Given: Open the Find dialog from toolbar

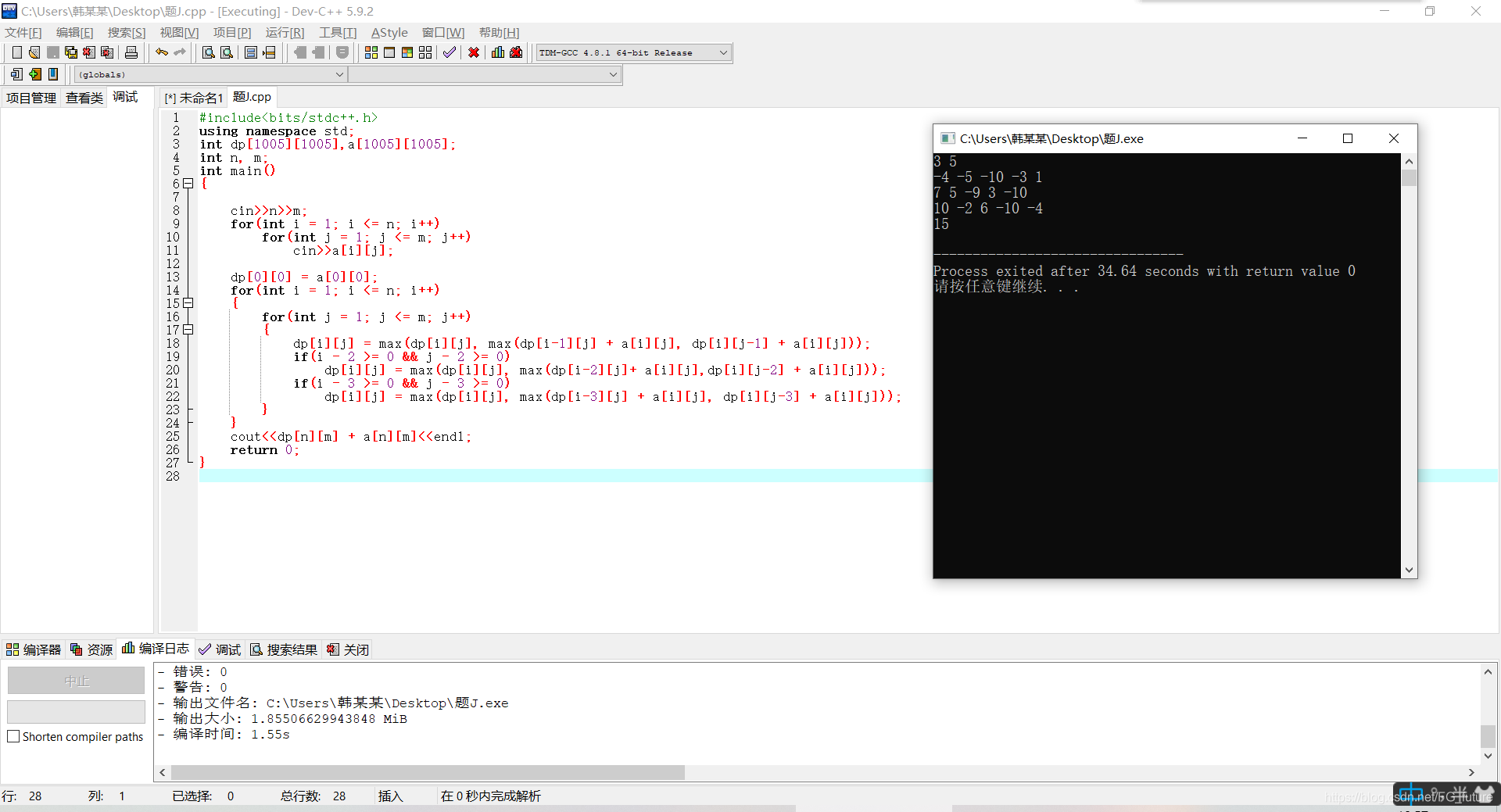Looking at the screenshot, I should tap(209, 52).
